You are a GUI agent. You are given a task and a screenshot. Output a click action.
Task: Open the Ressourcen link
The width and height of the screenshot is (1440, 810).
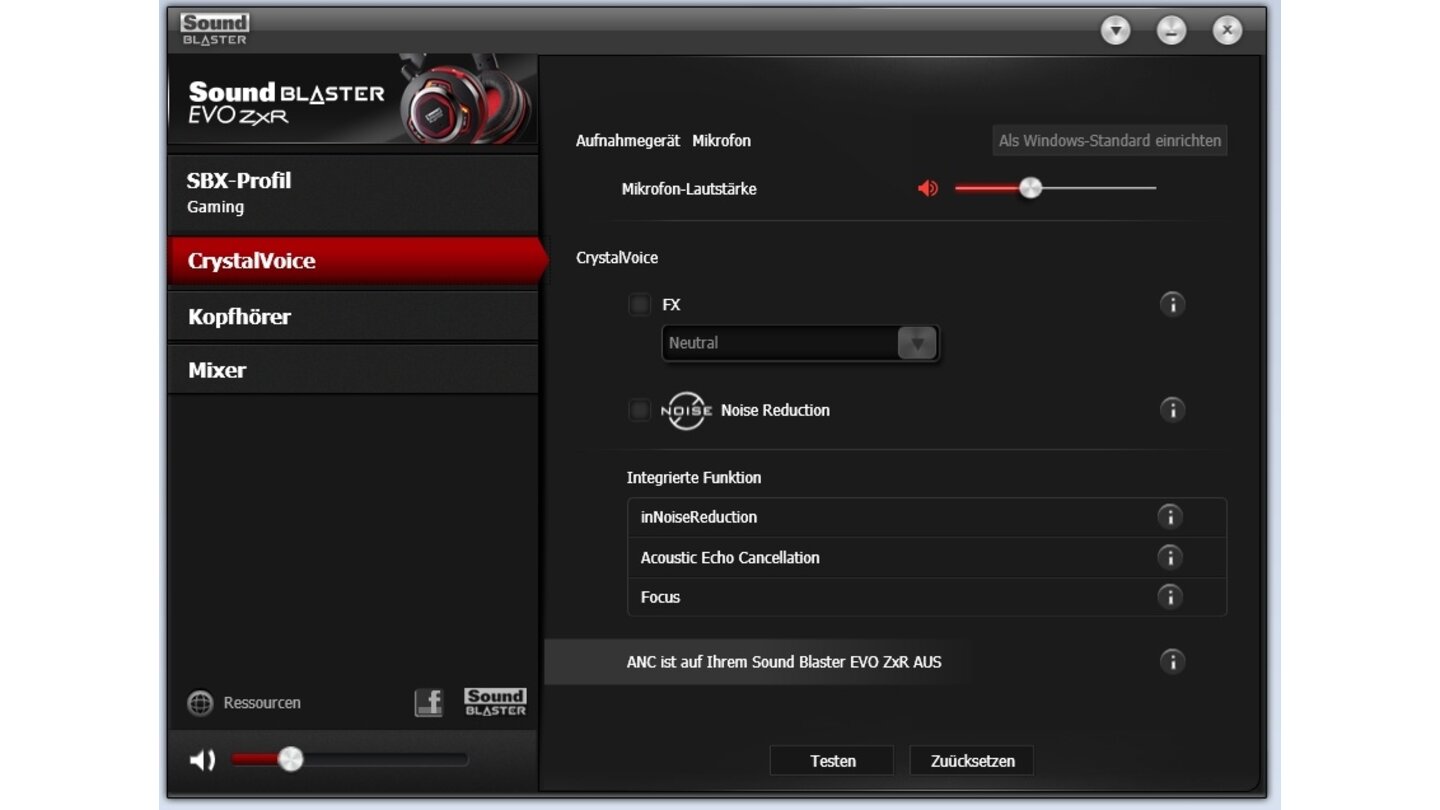[262, 703]
